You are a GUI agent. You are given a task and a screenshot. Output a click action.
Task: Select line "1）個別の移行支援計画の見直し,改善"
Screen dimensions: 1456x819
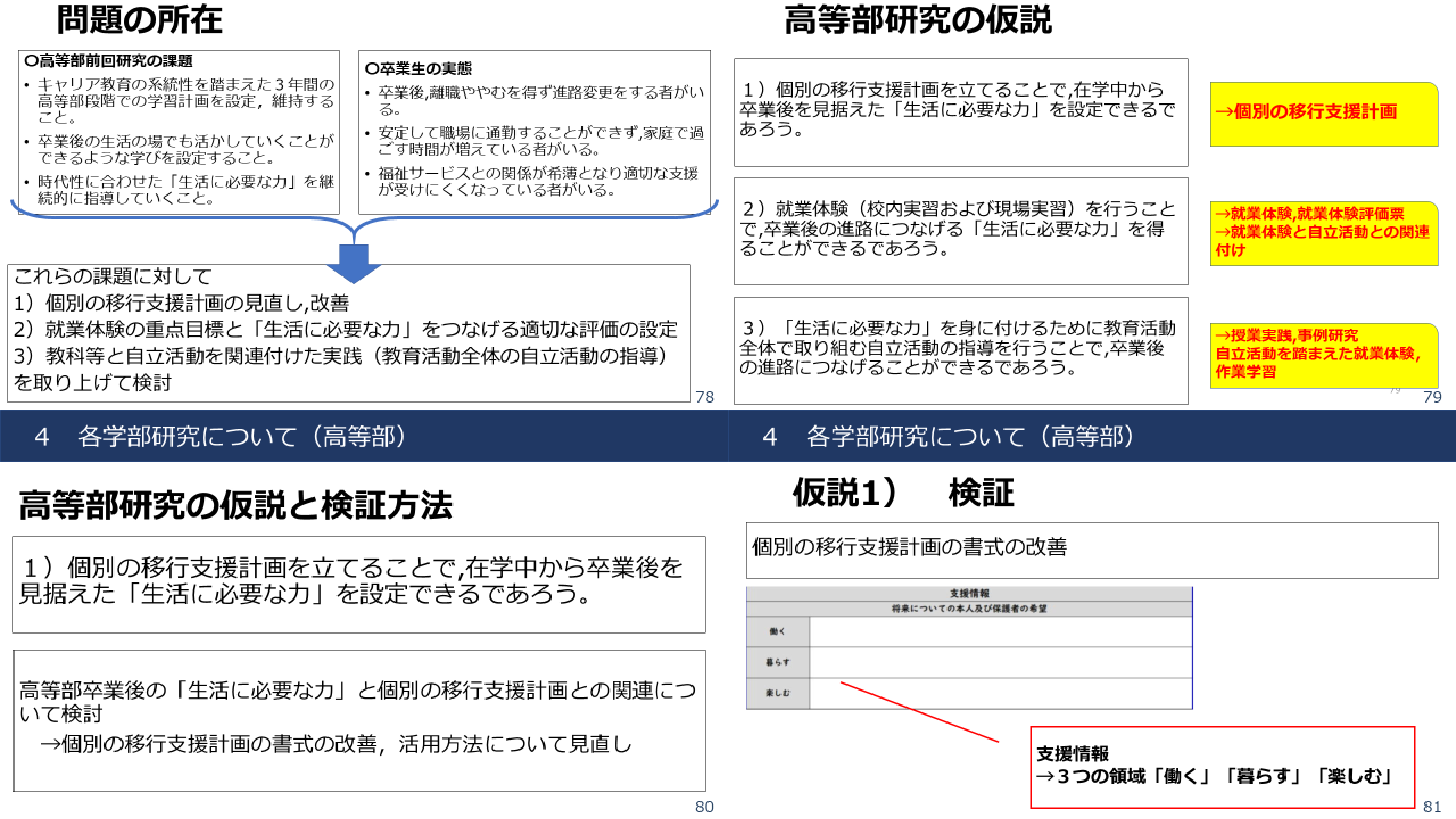click(181, 303)
